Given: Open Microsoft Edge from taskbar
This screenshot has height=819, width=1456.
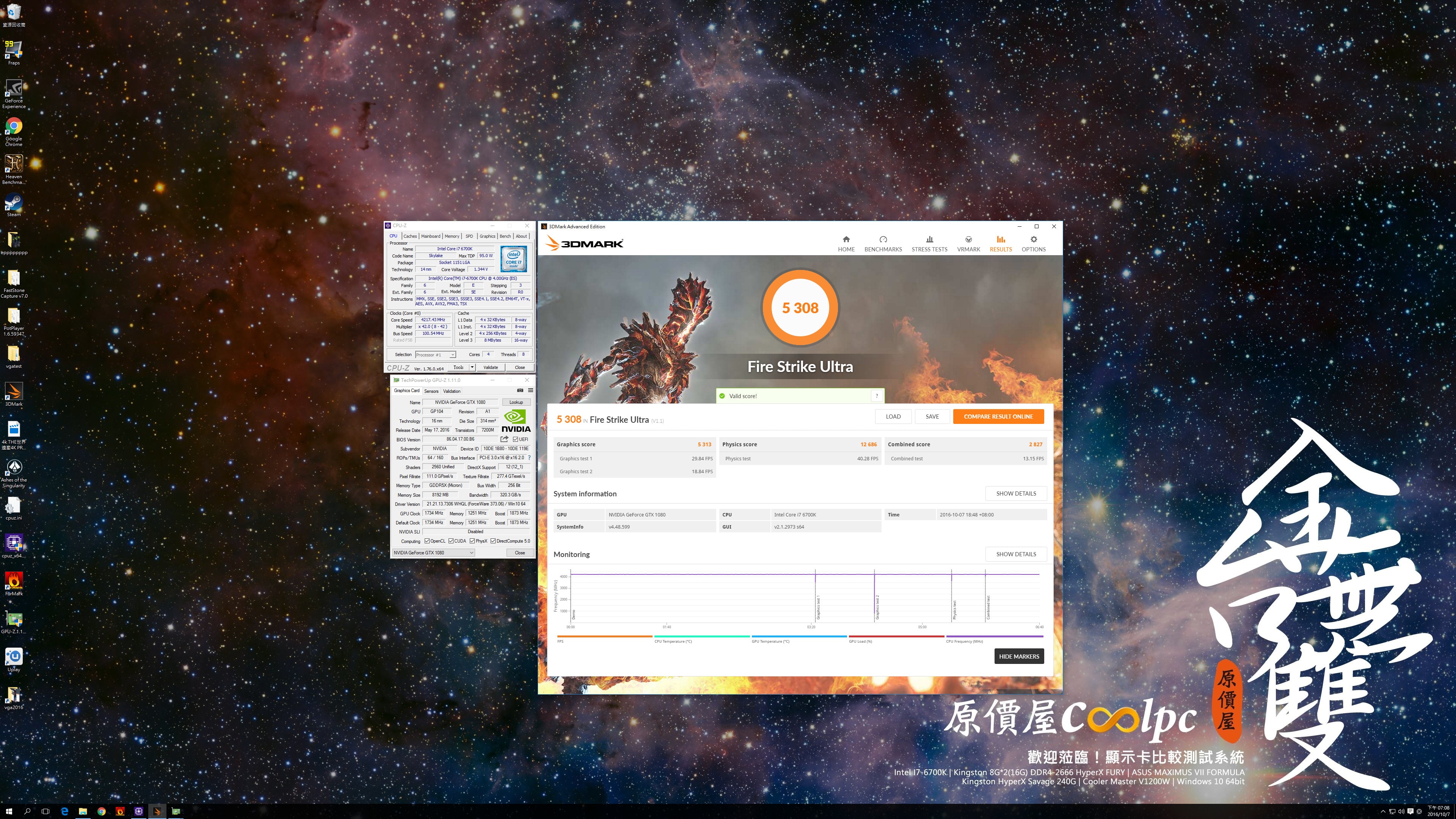Looking at the screenshot, I should coord(64,811).
